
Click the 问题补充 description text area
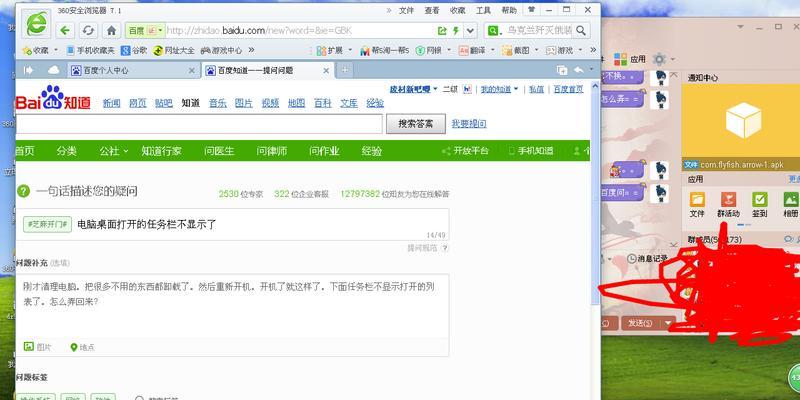tap(232, 305)
